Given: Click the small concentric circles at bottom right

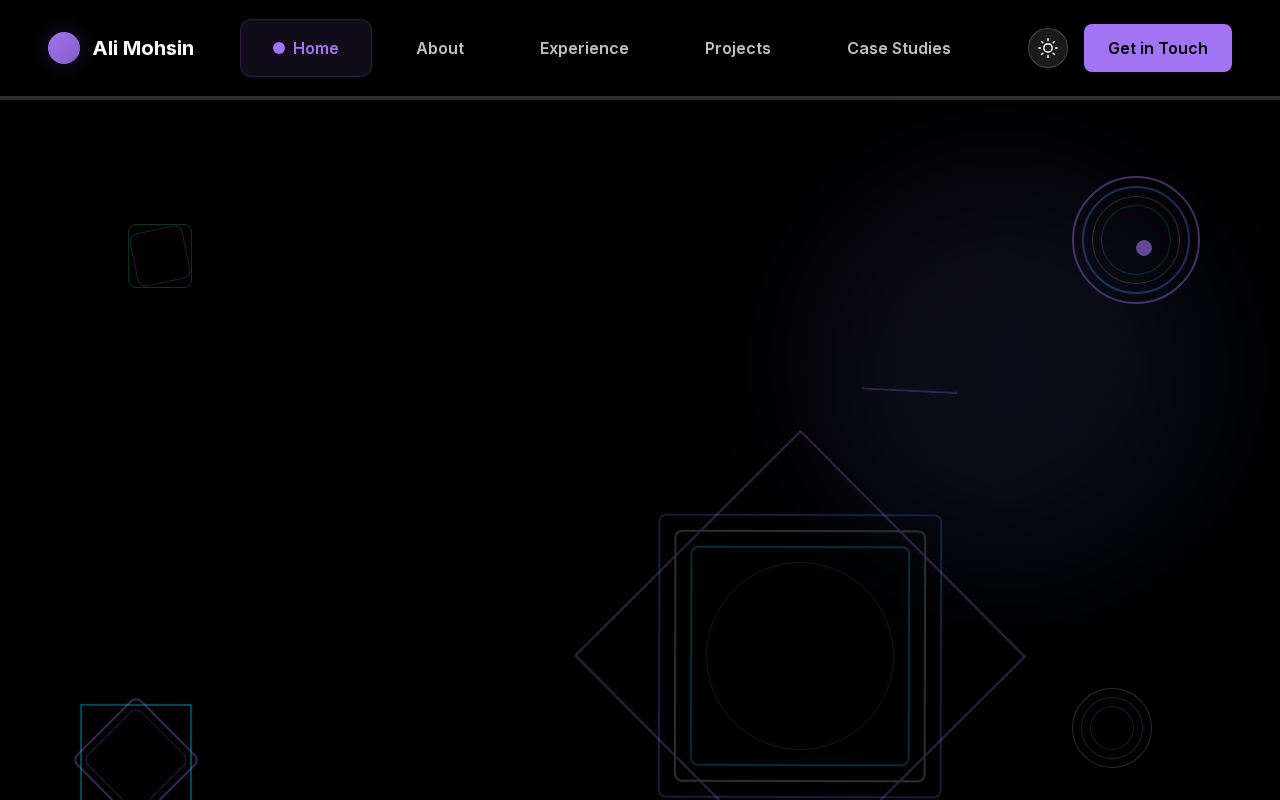Looking at the screenshot, I should 1112,728.
